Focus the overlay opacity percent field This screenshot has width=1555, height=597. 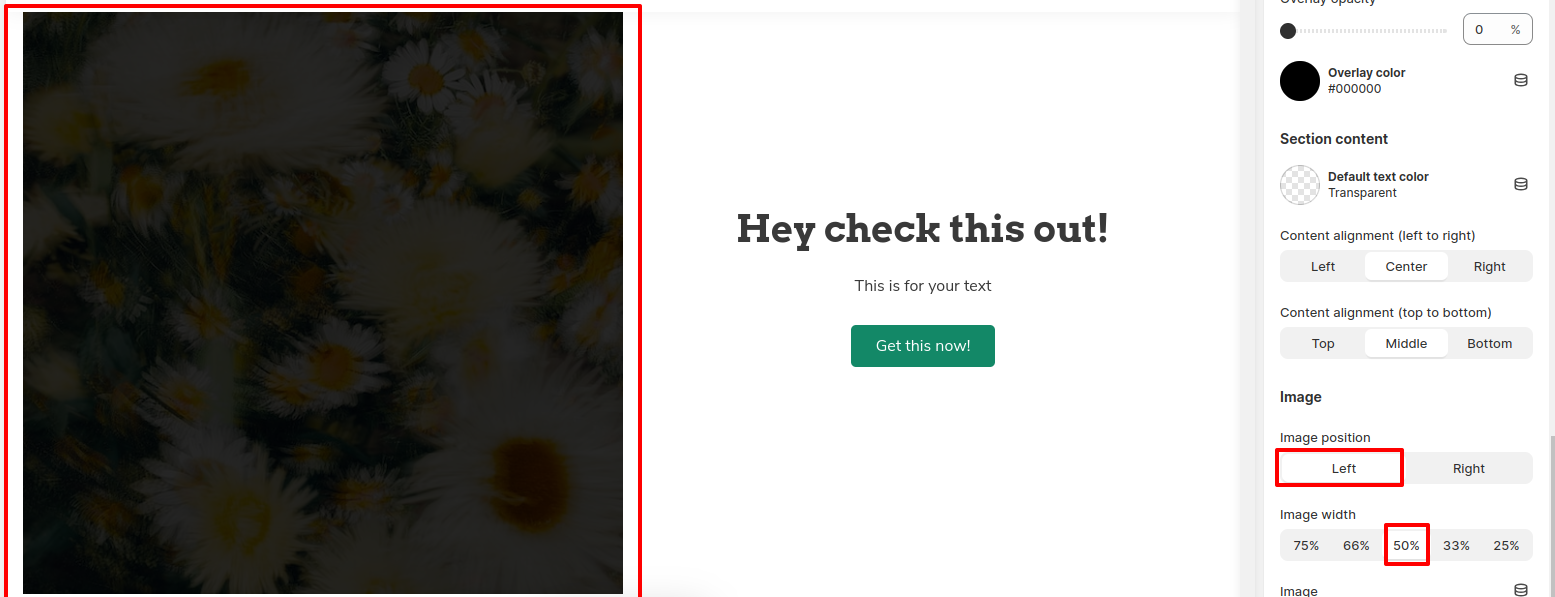(x=1497, y=29)
